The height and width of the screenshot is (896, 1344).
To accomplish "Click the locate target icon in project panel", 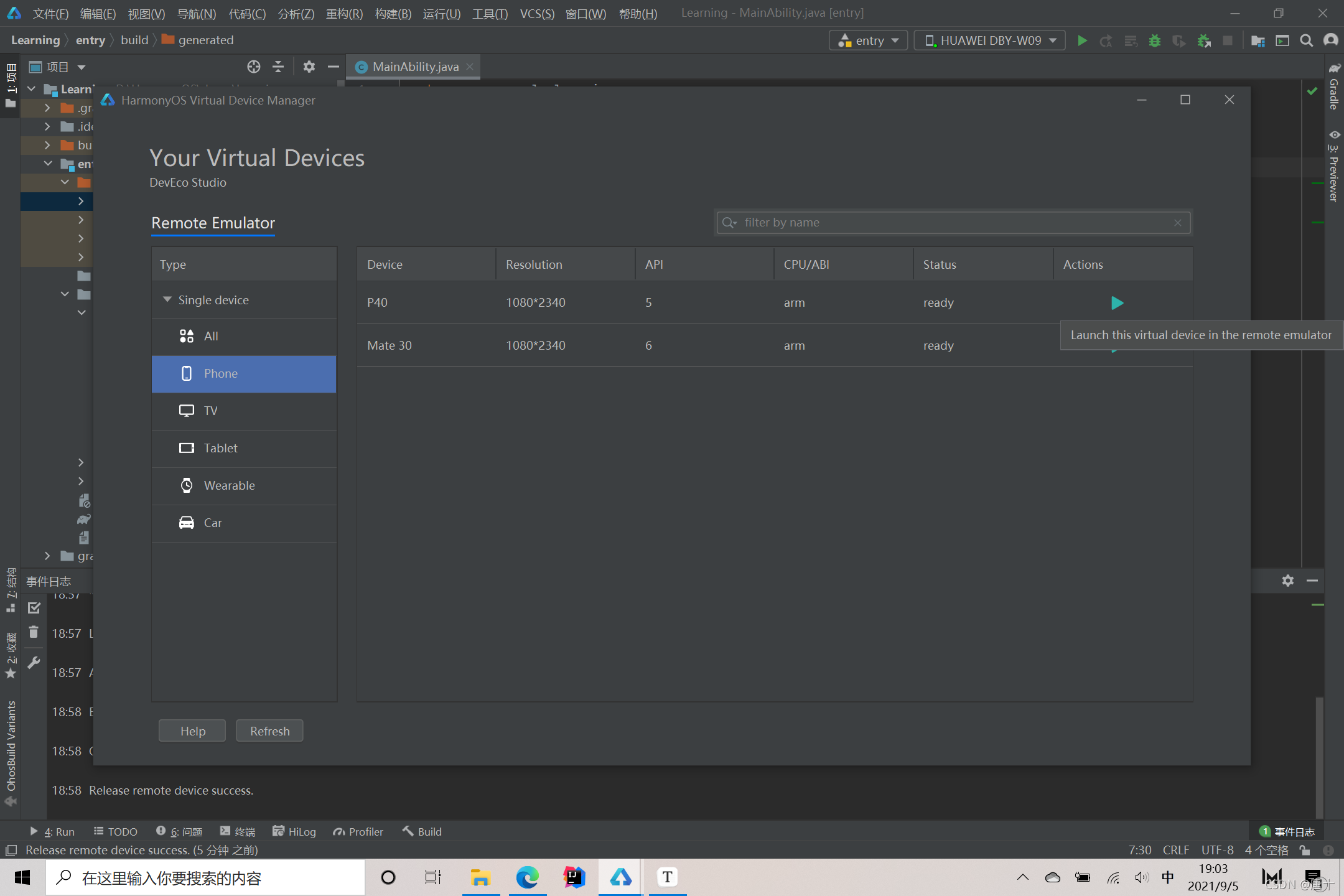I will point(253,67).
